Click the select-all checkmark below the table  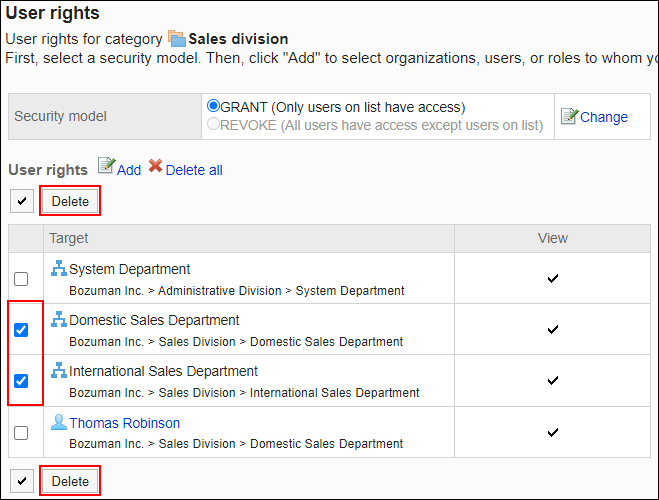tap(22, 481)
